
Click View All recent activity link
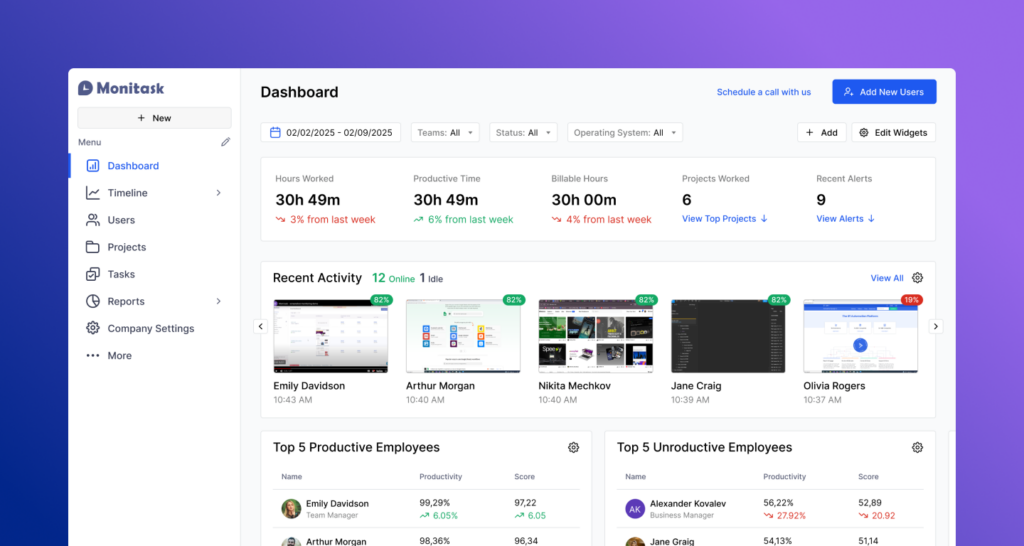pos(887,278)
